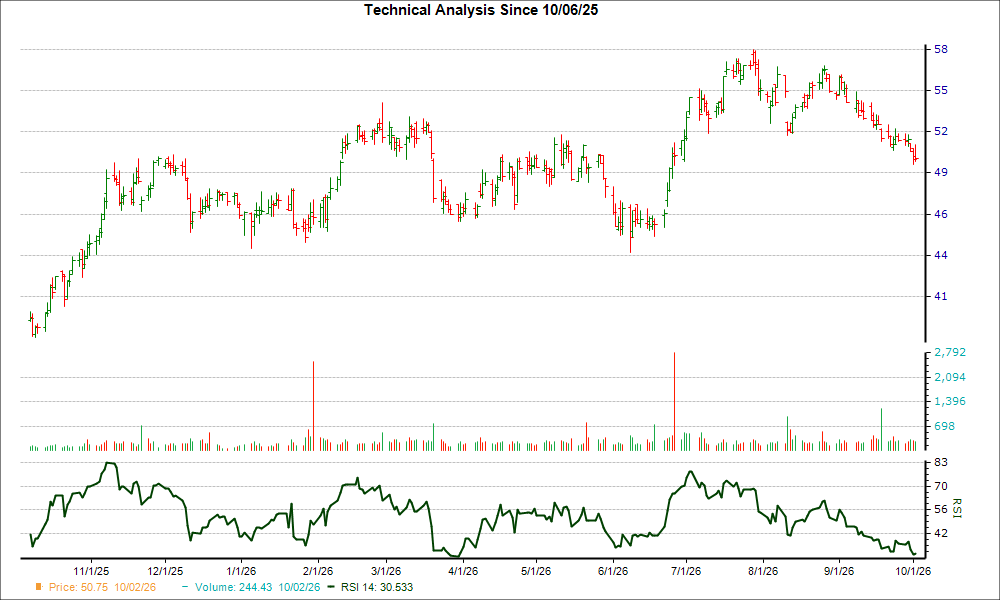Viewport: 1000px width, 600px height.
Task: Click the chart title 'Technical Analysis Since 10/06/25'
Action: point(481,10)
